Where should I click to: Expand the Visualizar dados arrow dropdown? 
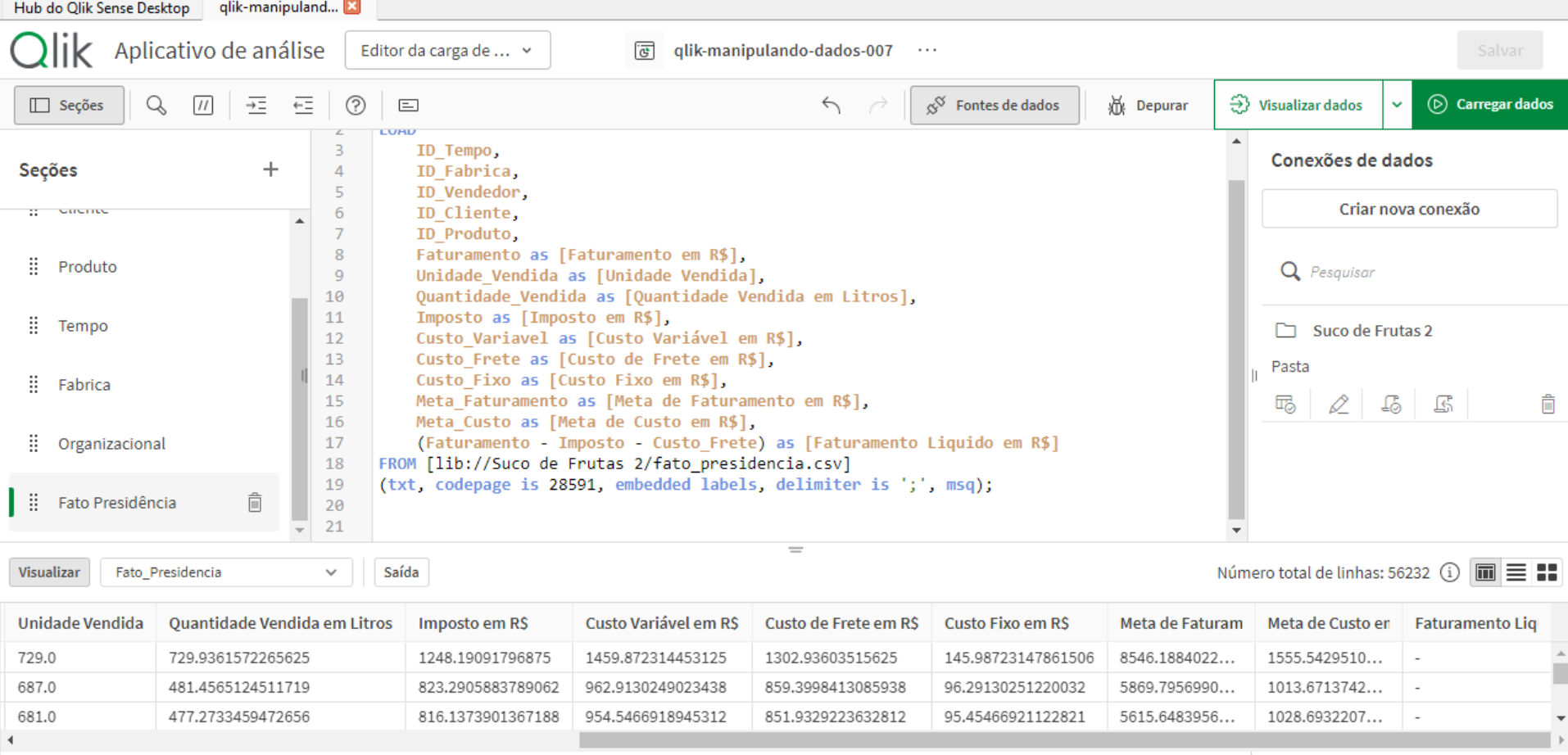coord(1397,105)
